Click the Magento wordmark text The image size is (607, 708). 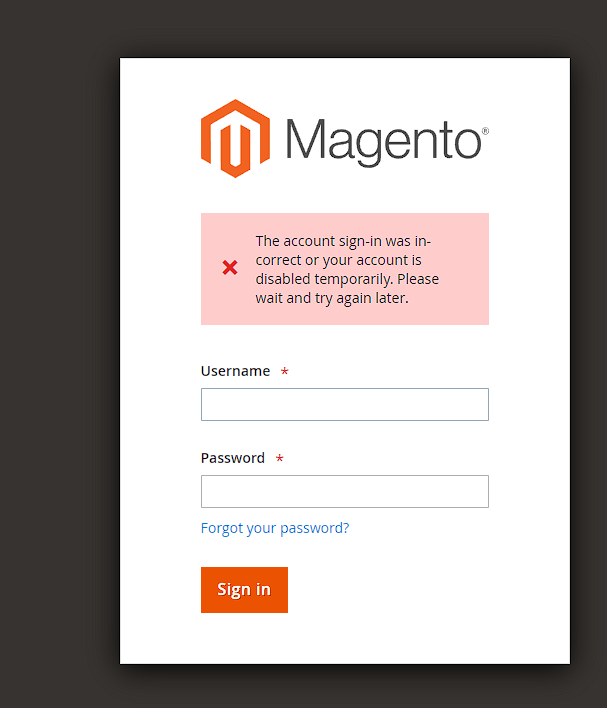(383, 141)
